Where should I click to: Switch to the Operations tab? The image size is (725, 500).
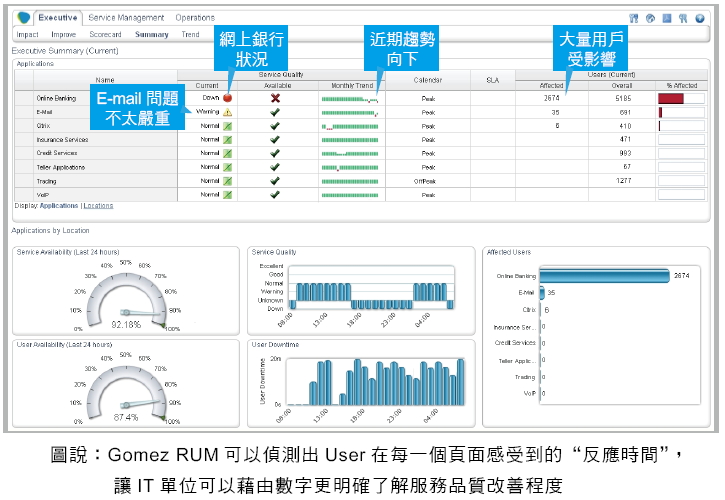tap(195, 18)
